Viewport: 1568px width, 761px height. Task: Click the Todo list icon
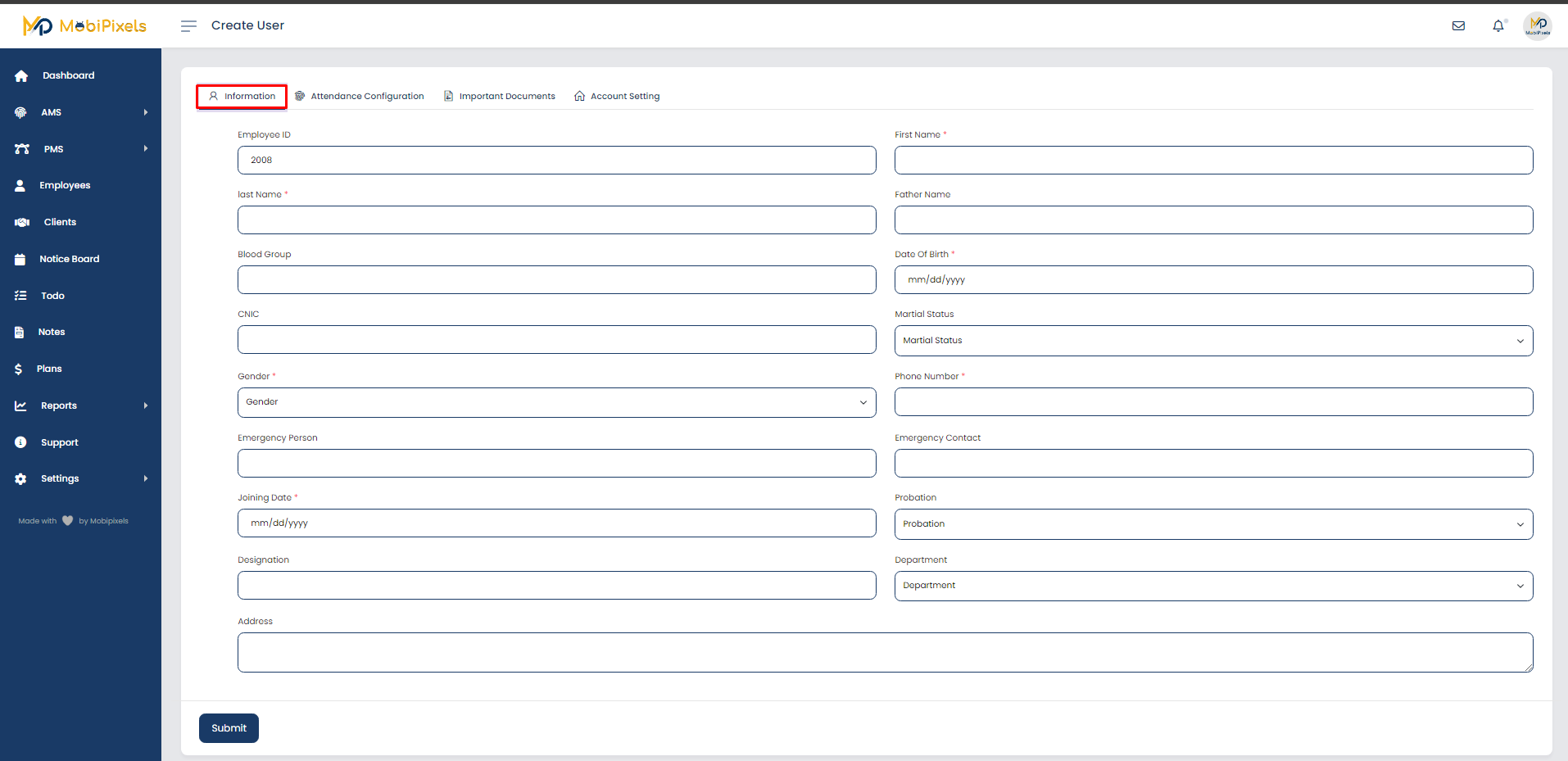[x=20, y=296]
